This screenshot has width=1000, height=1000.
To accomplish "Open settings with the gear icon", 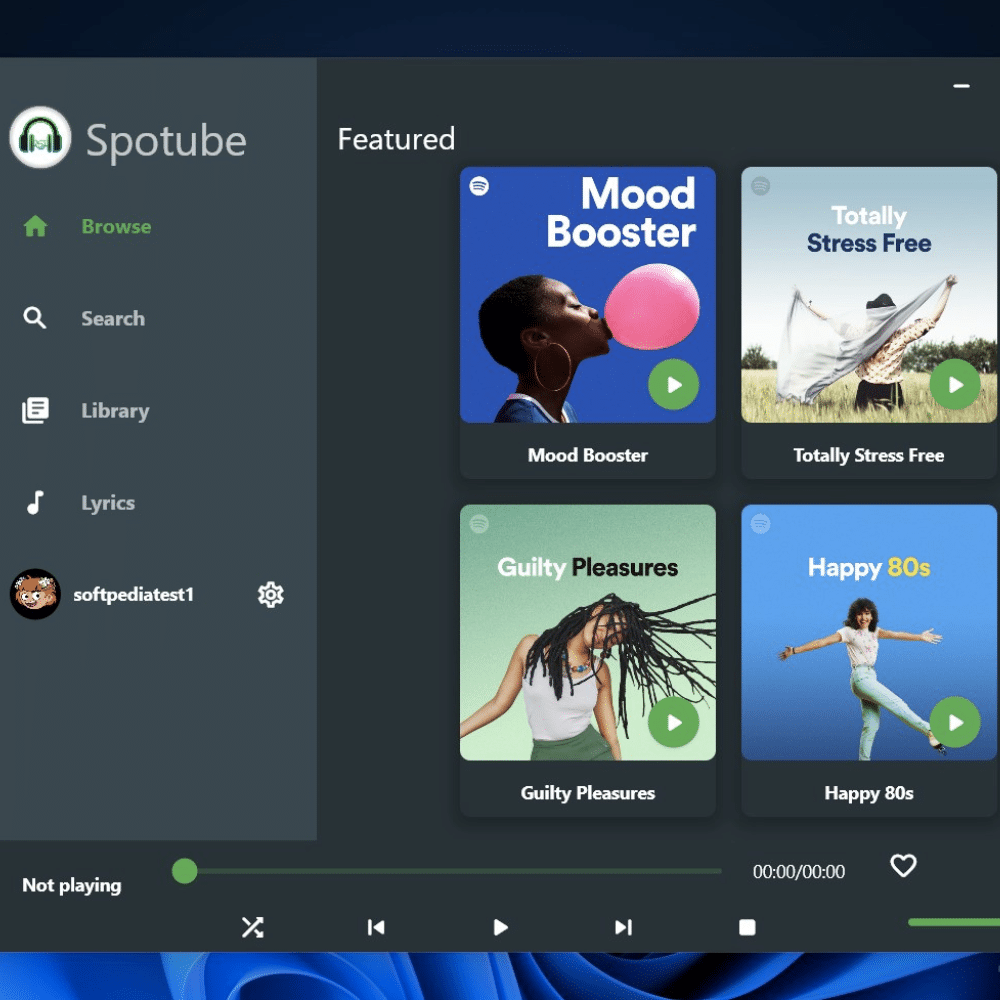I will (x=270, y=594).
